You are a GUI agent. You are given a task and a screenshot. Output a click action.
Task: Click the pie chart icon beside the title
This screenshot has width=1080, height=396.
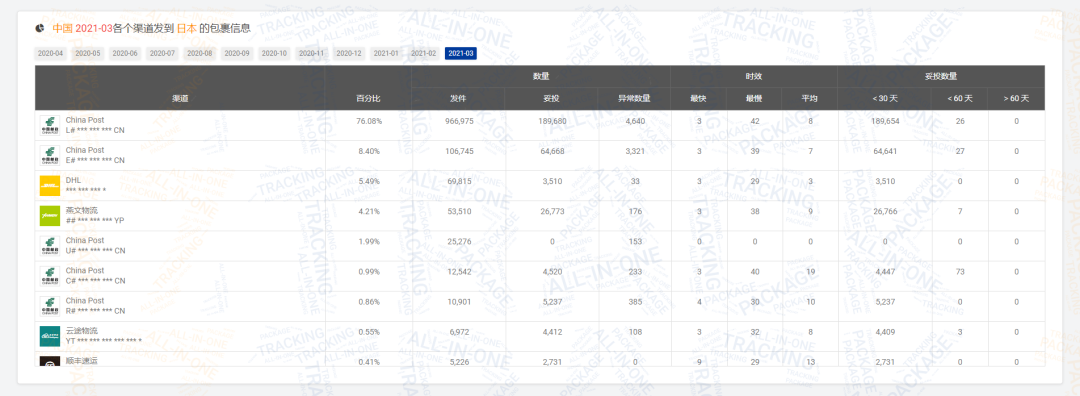[x=40, y=28]
